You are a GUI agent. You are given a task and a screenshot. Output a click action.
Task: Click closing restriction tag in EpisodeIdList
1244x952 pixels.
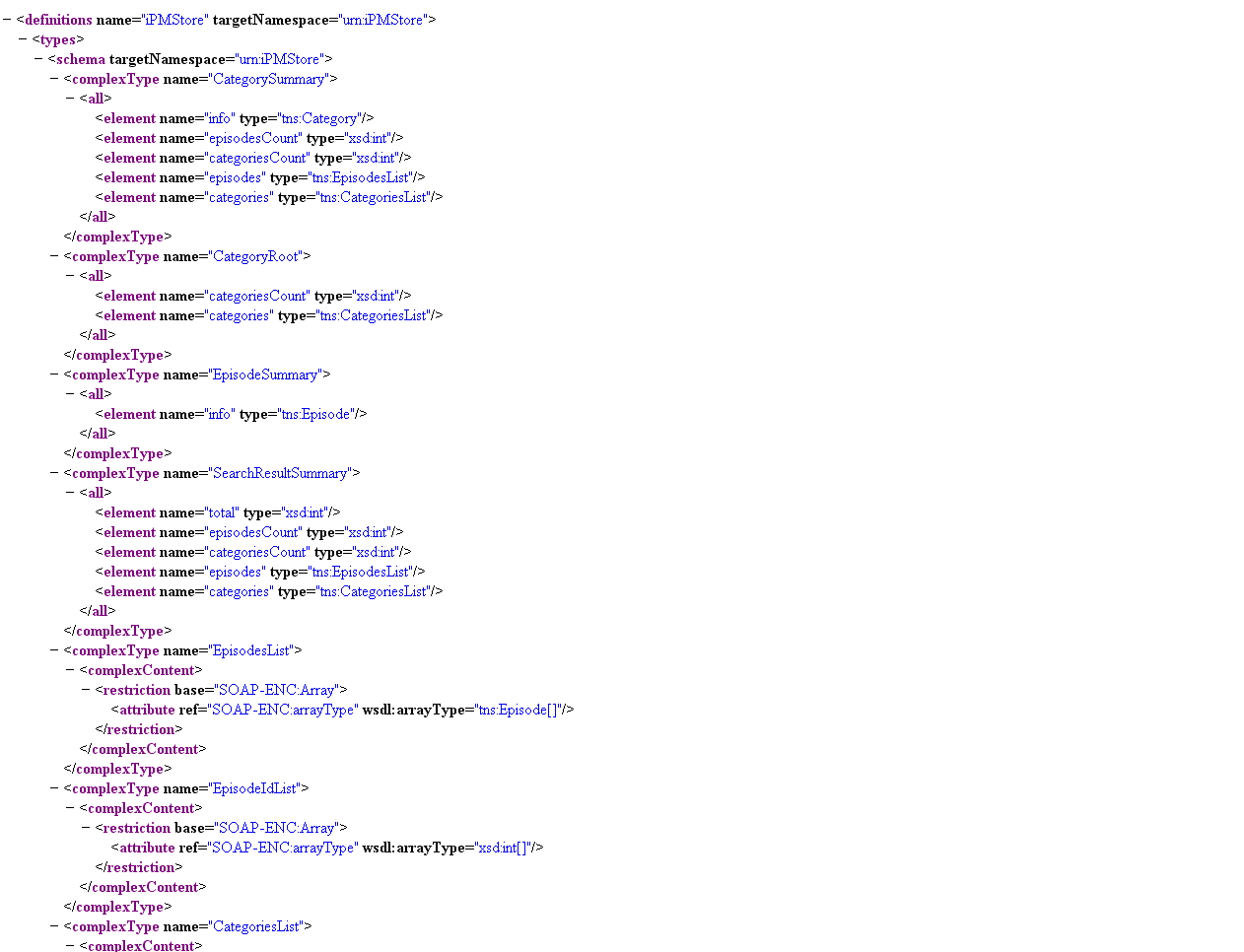click(139, 867)
